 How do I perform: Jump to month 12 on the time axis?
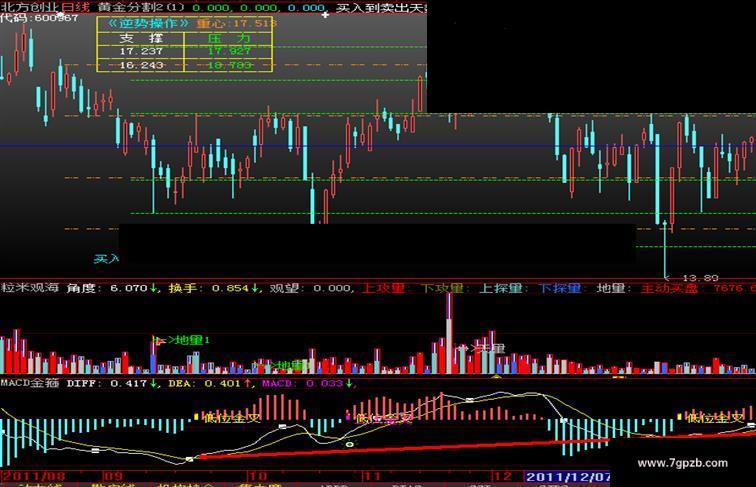pos(503,476)
